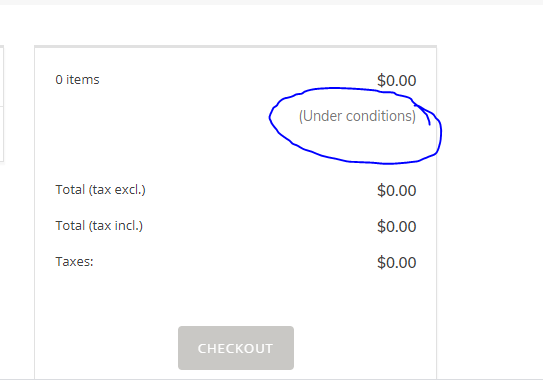Select the "0 items" label
The height and width of the screenshot is (387, 543).
click(77, 80)
